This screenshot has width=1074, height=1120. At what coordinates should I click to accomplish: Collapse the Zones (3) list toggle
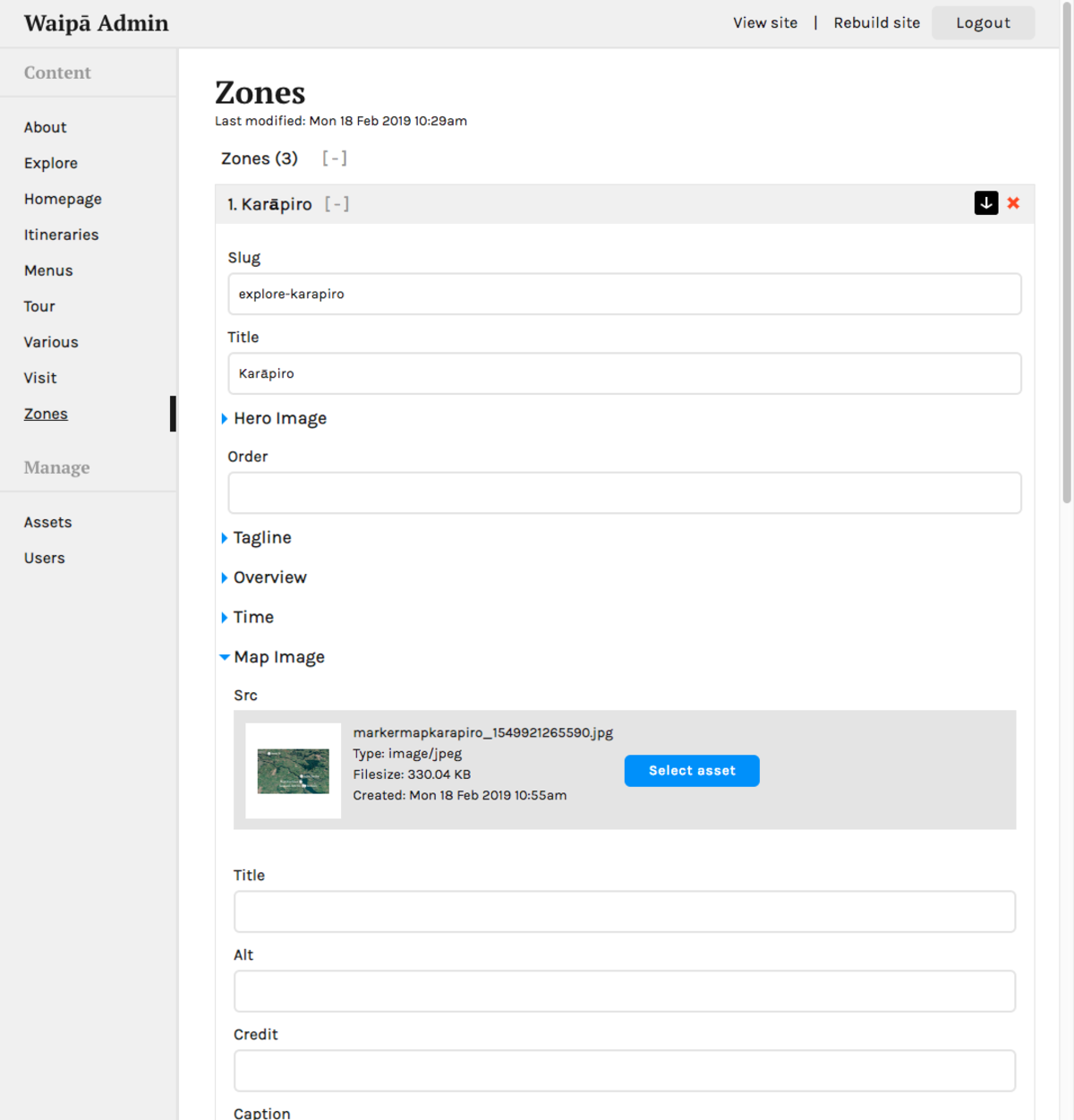tap(334, 158)
